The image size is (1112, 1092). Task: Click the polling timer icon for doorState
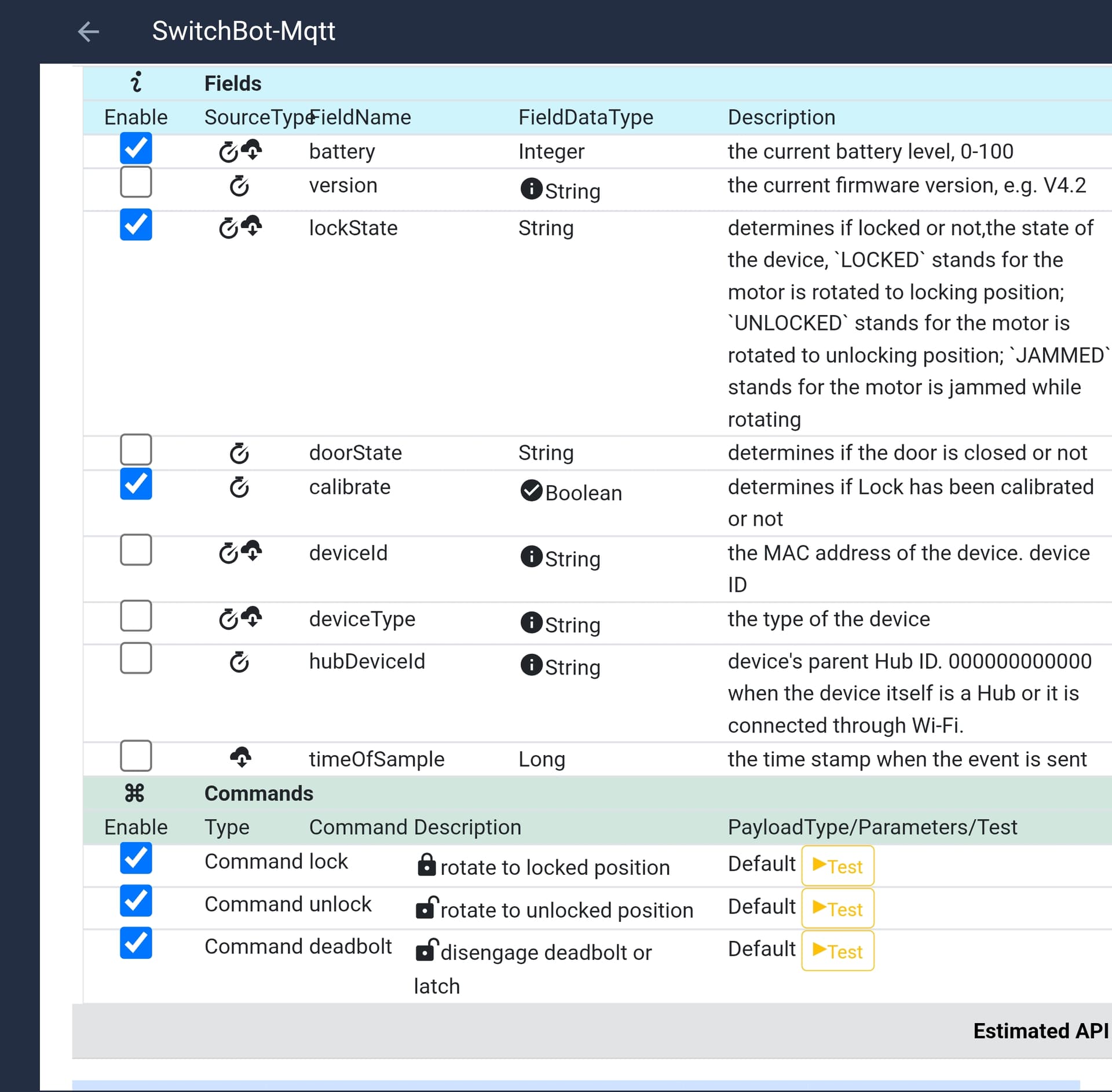pyautogui.click(x=239, y=453)
